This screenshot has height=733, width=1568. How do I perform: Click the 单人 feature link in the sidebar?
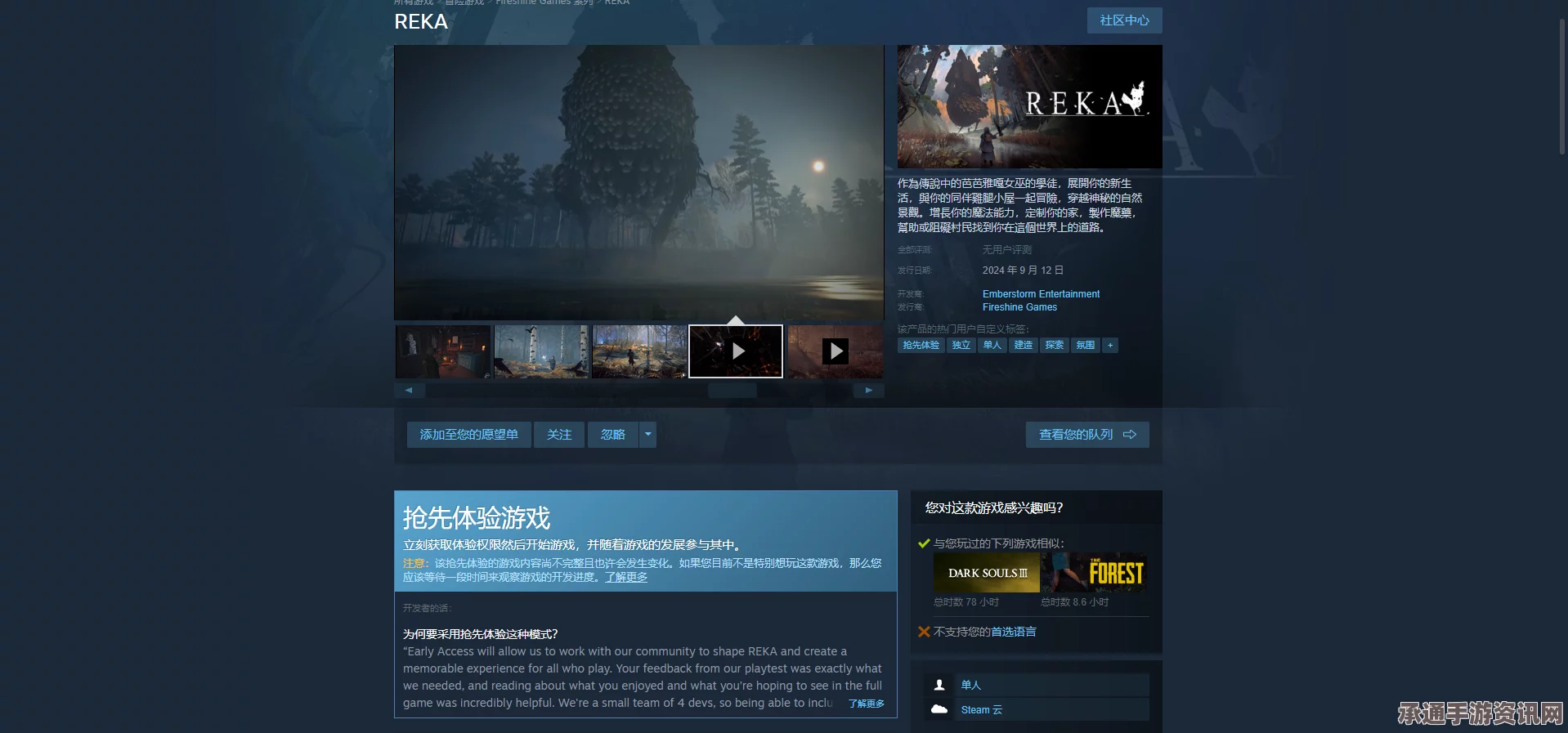[x=970, y=685]
